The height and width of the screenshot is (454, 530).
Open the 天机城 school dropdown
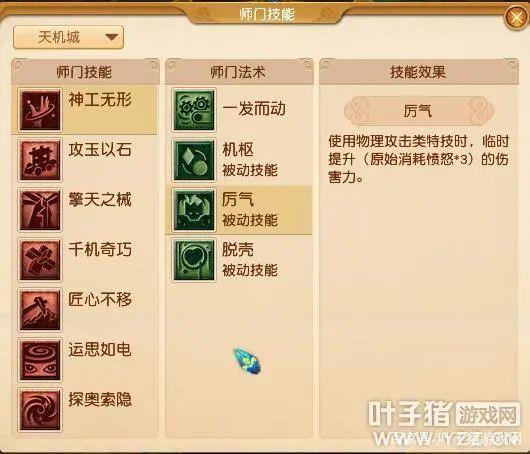68,37
